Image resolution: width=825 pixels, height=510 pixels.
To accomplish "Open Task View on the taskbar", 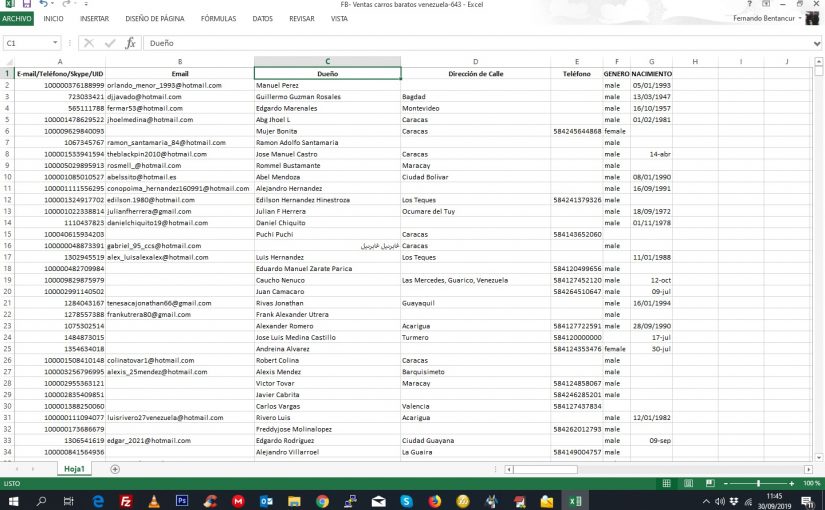I will pyautogui.click(x=68, y=501).
